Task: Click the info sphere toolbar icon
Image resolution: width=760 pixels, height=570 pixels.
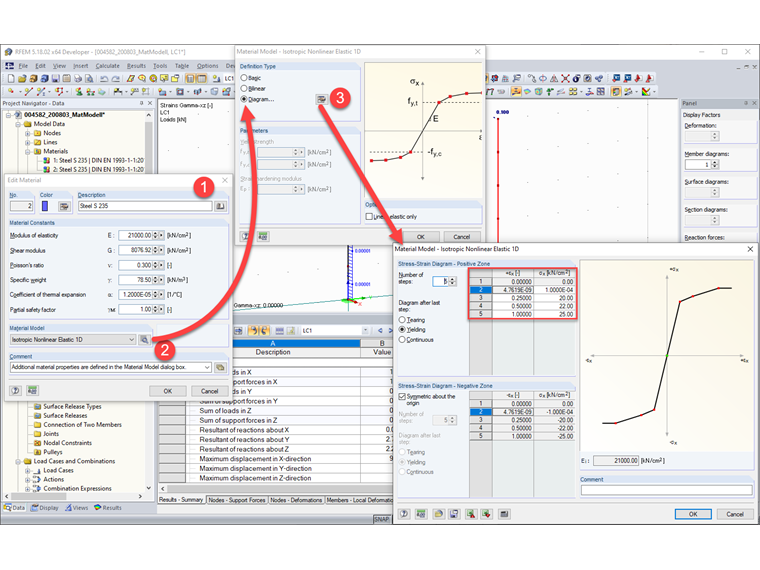Action: click(576, 78)
